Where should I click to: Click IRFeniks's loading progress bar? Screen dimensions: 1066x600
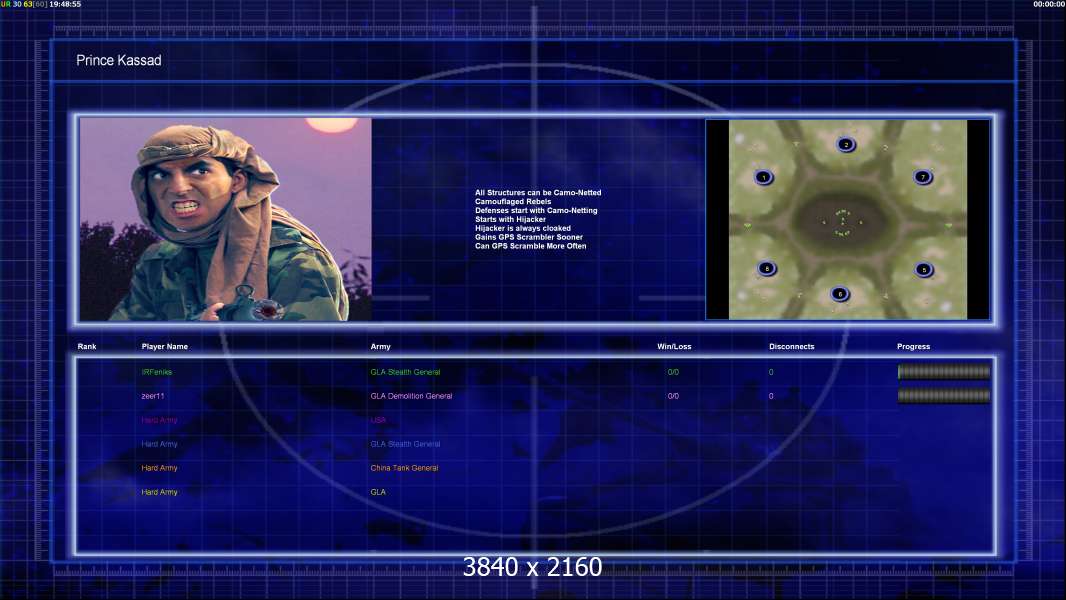point(944,372)
